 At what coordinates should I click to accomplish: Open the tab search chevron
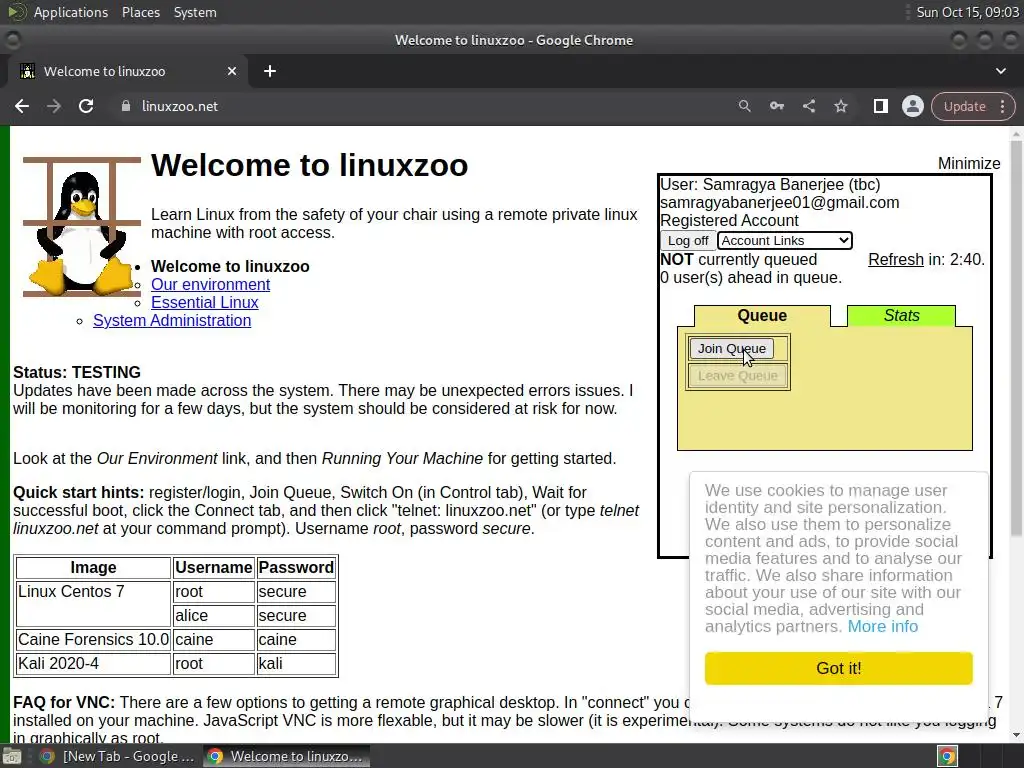tap(1000, 71)
